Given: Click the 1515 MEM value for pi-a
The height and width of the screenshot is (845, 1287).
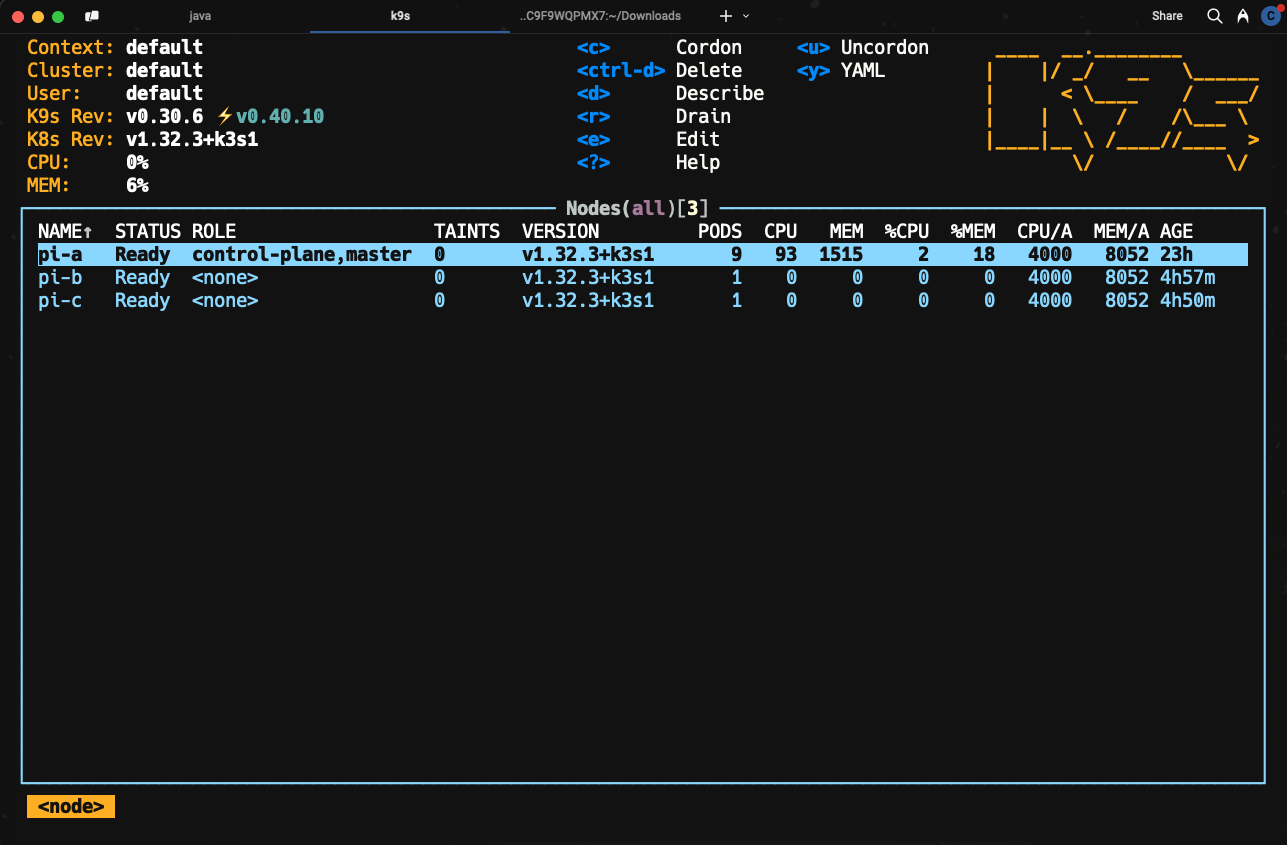Looking at the screenshot, I should tap(841, 254).
